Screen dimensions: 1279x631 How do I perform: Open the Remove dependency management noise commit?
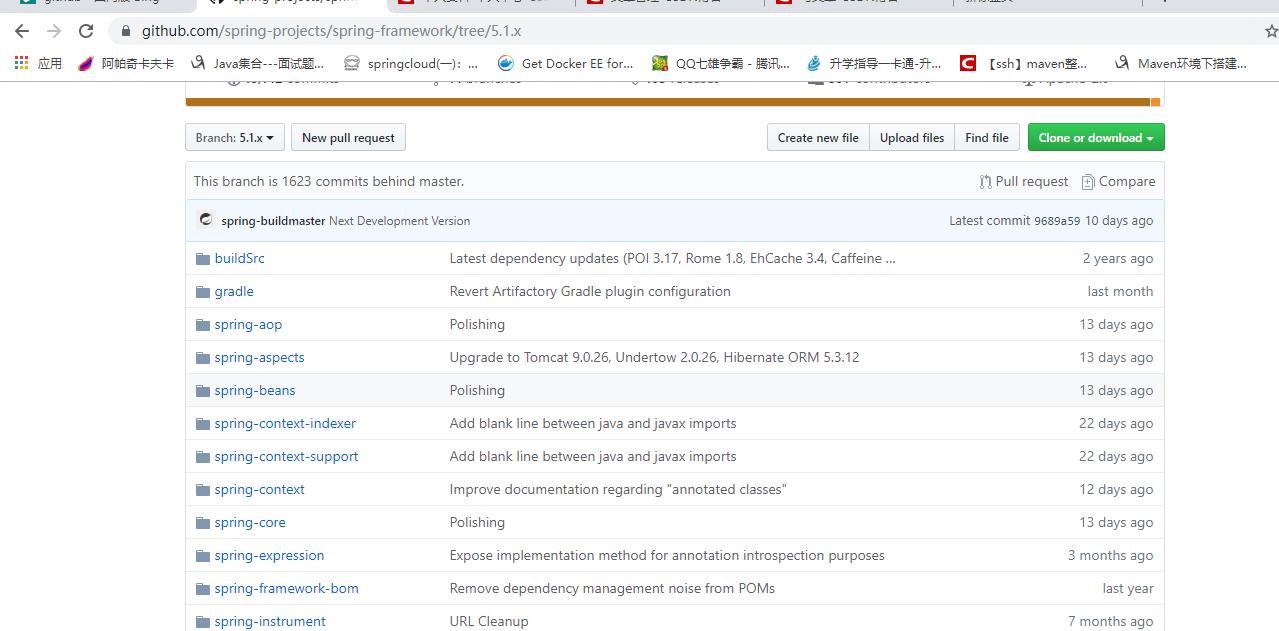612,588
